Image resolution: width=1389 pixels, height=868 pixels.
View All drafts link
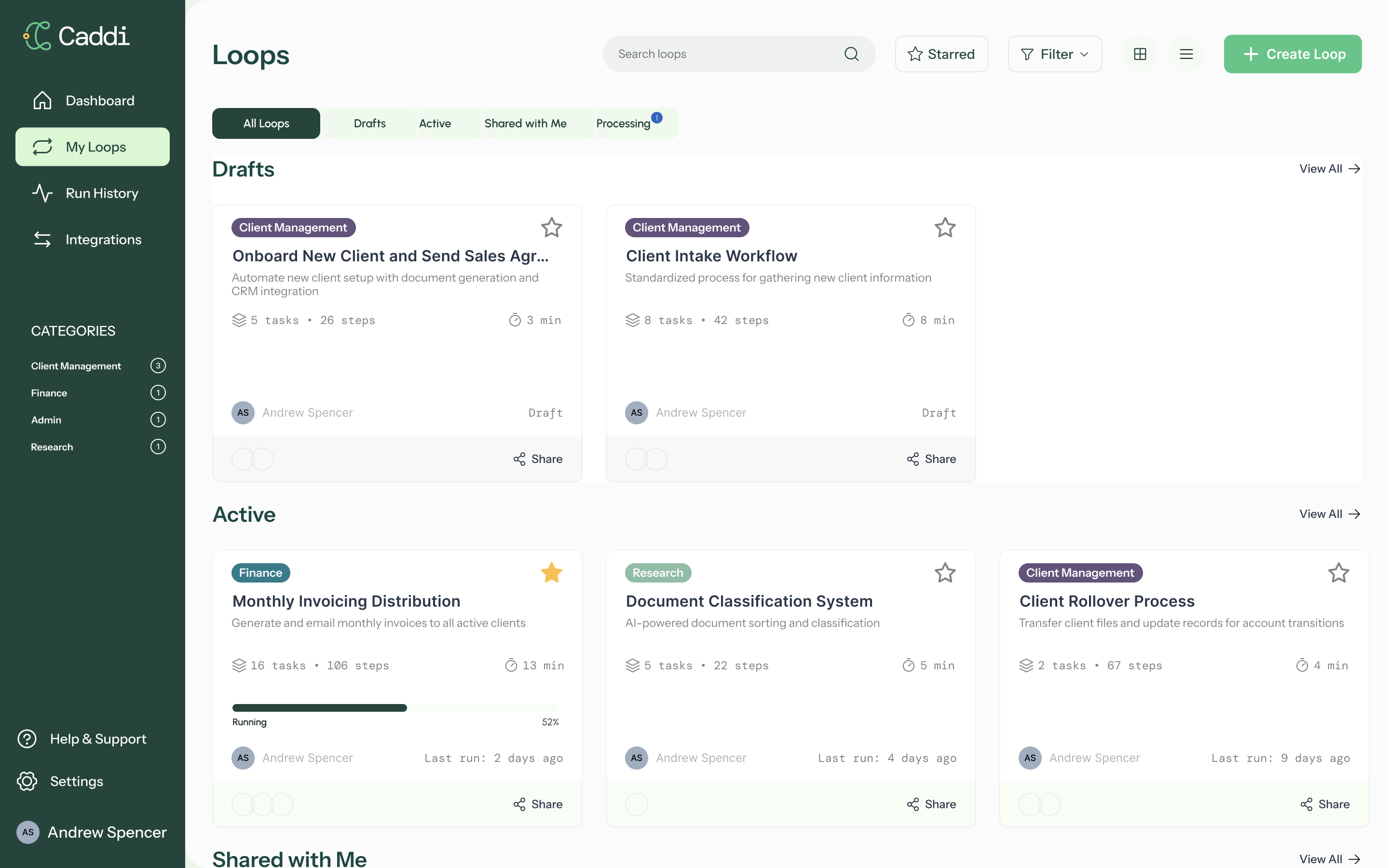[1330, 169]
